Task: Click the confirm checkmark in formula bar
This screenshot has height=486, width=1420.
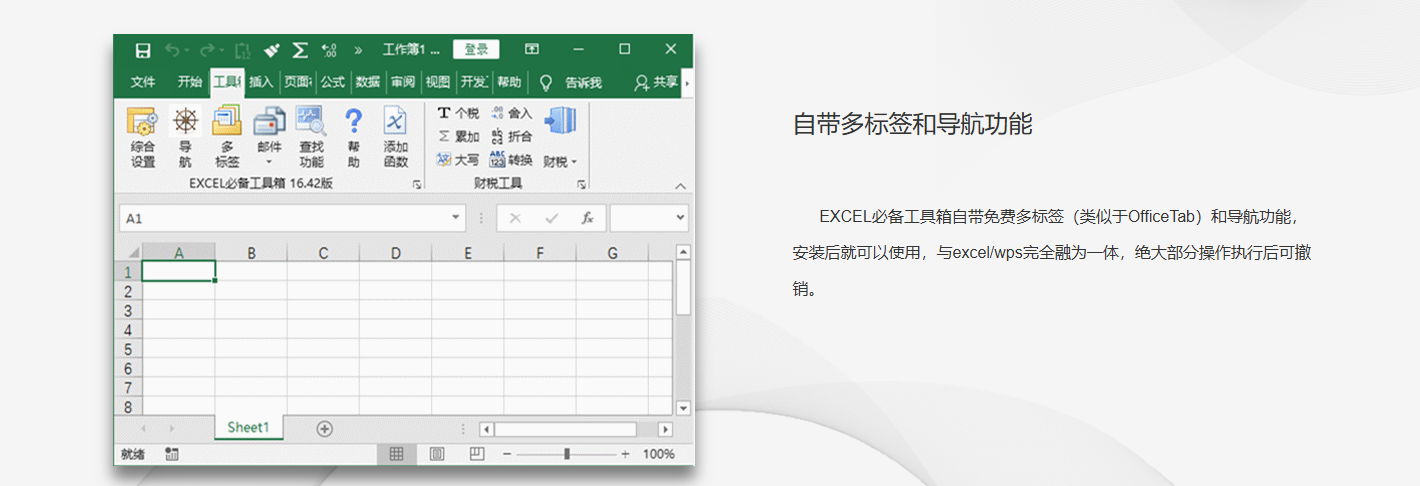Action: (551, 218)
